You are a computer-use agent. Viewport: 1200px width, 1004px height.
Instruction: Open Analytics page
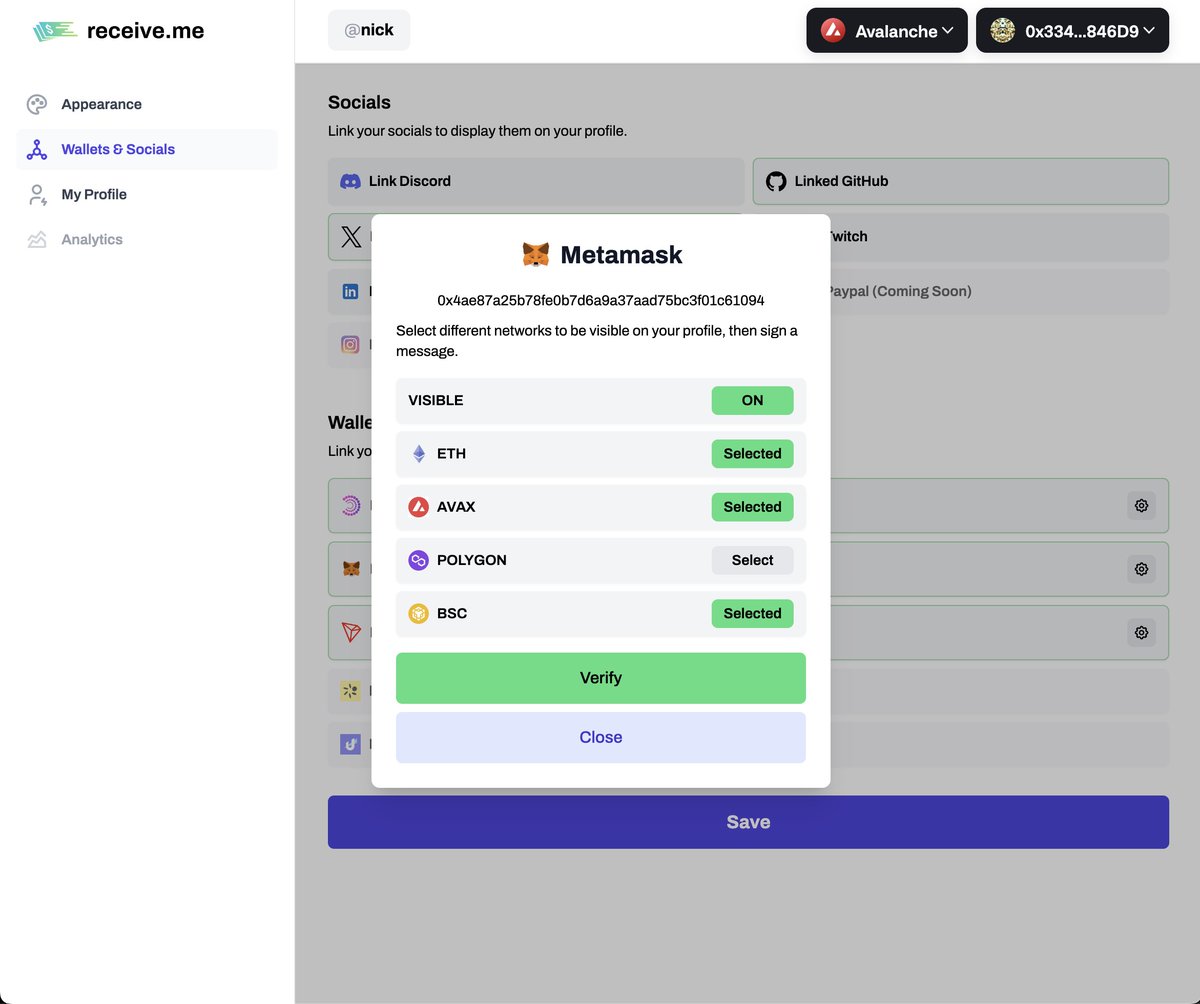click(x=147, y=239)
